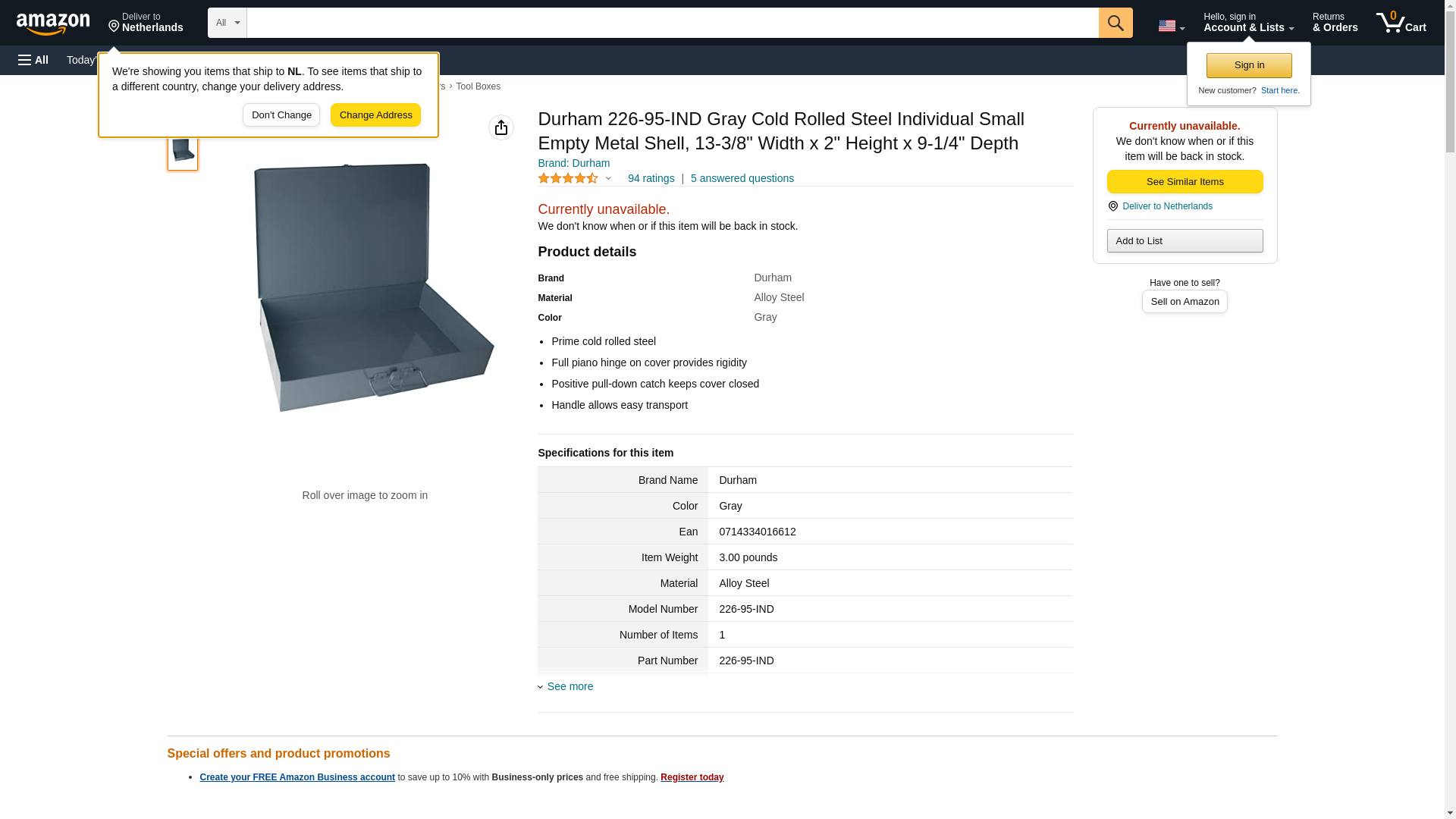
Task: Open the All search category dropdown
Action: tap(227, 23)
